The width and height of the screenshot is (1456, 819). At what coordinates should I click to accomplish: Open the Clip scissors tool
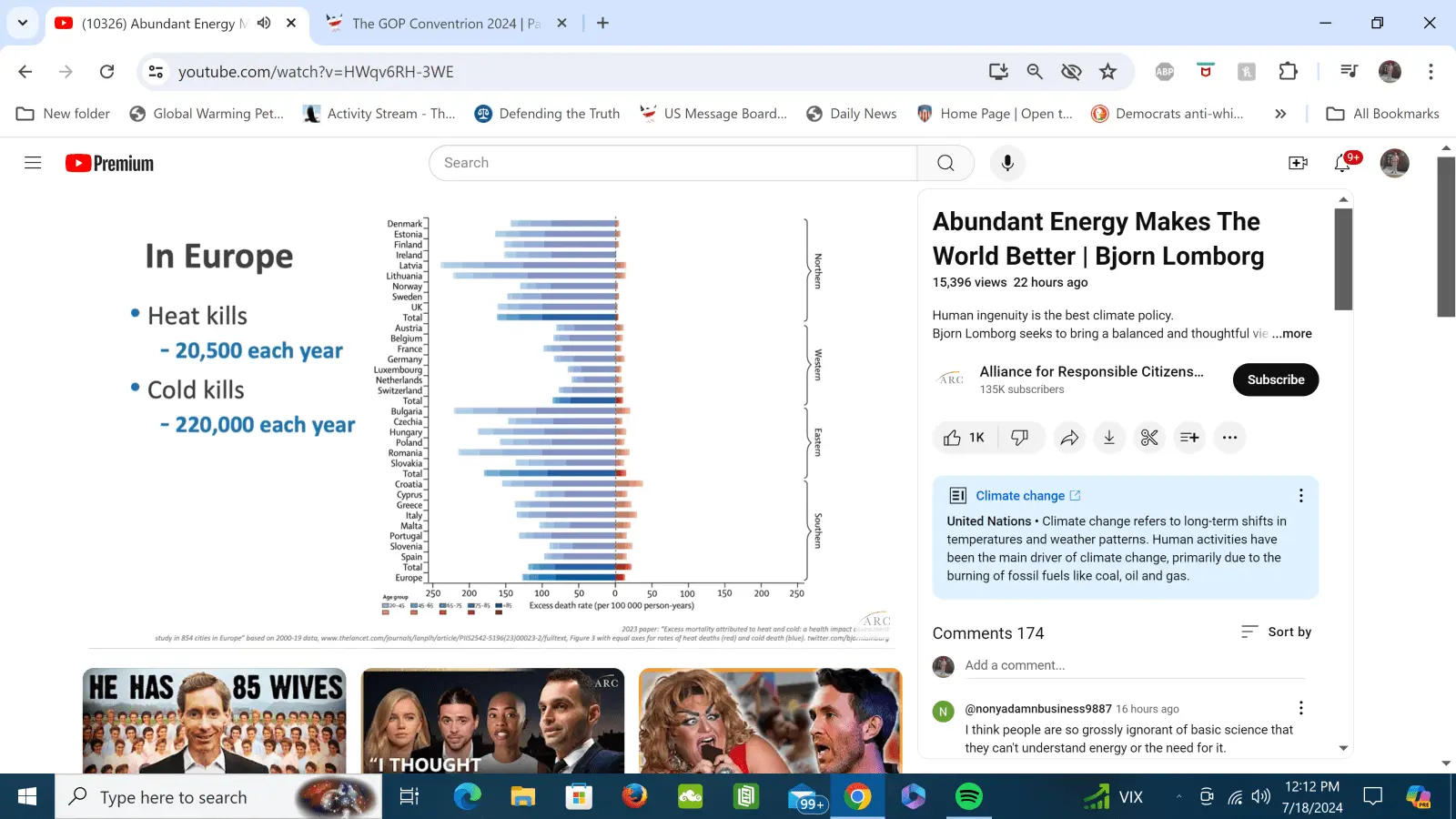1149,438
